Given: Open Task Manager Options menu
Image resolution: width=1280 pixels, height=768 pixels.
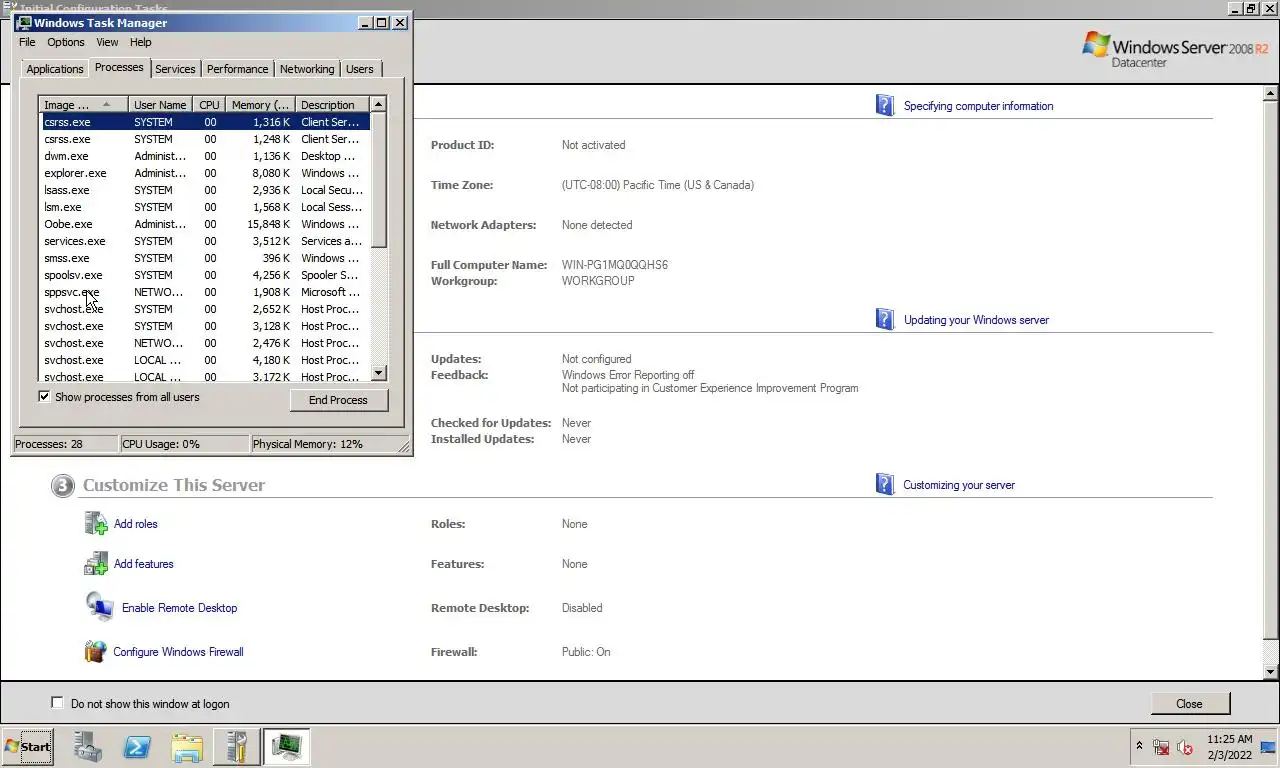Looking at the screenshot, I should (x=66, y=42).
